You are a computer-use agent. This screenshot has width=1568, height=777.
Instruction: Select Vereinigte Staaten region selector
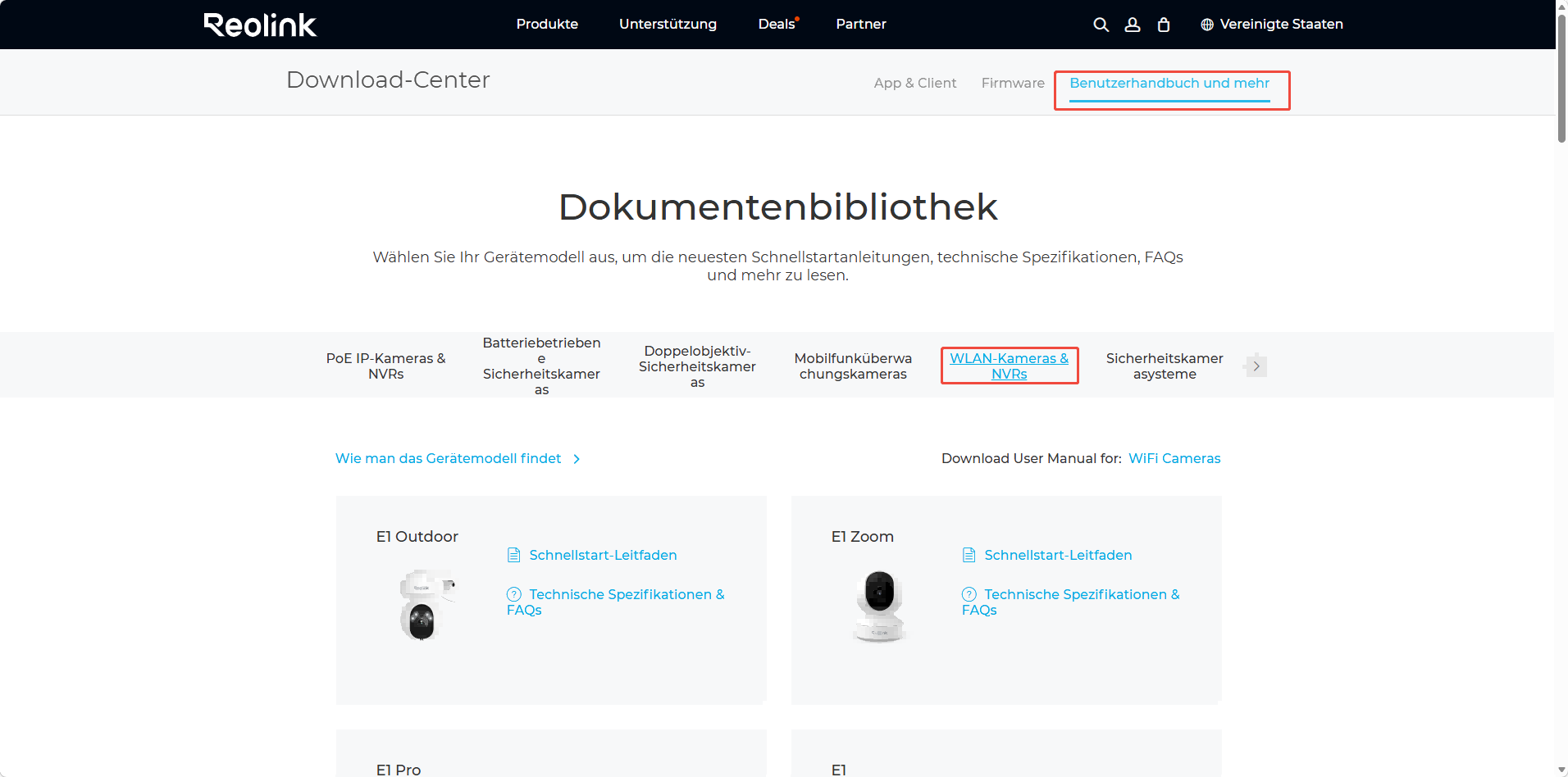click(x=1272, y=25)
